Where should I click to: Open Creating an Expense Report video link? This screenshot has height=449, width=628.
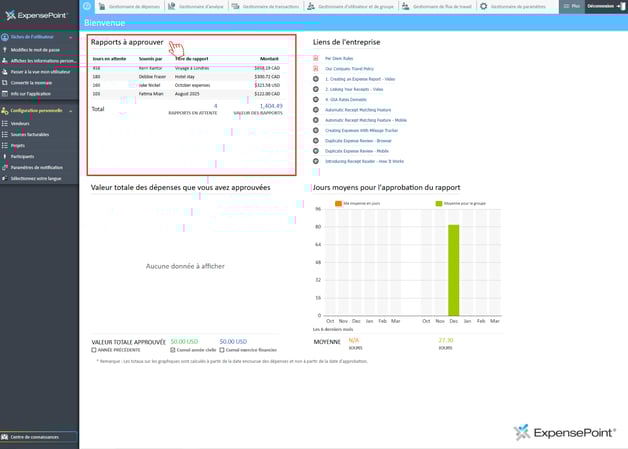360,79
